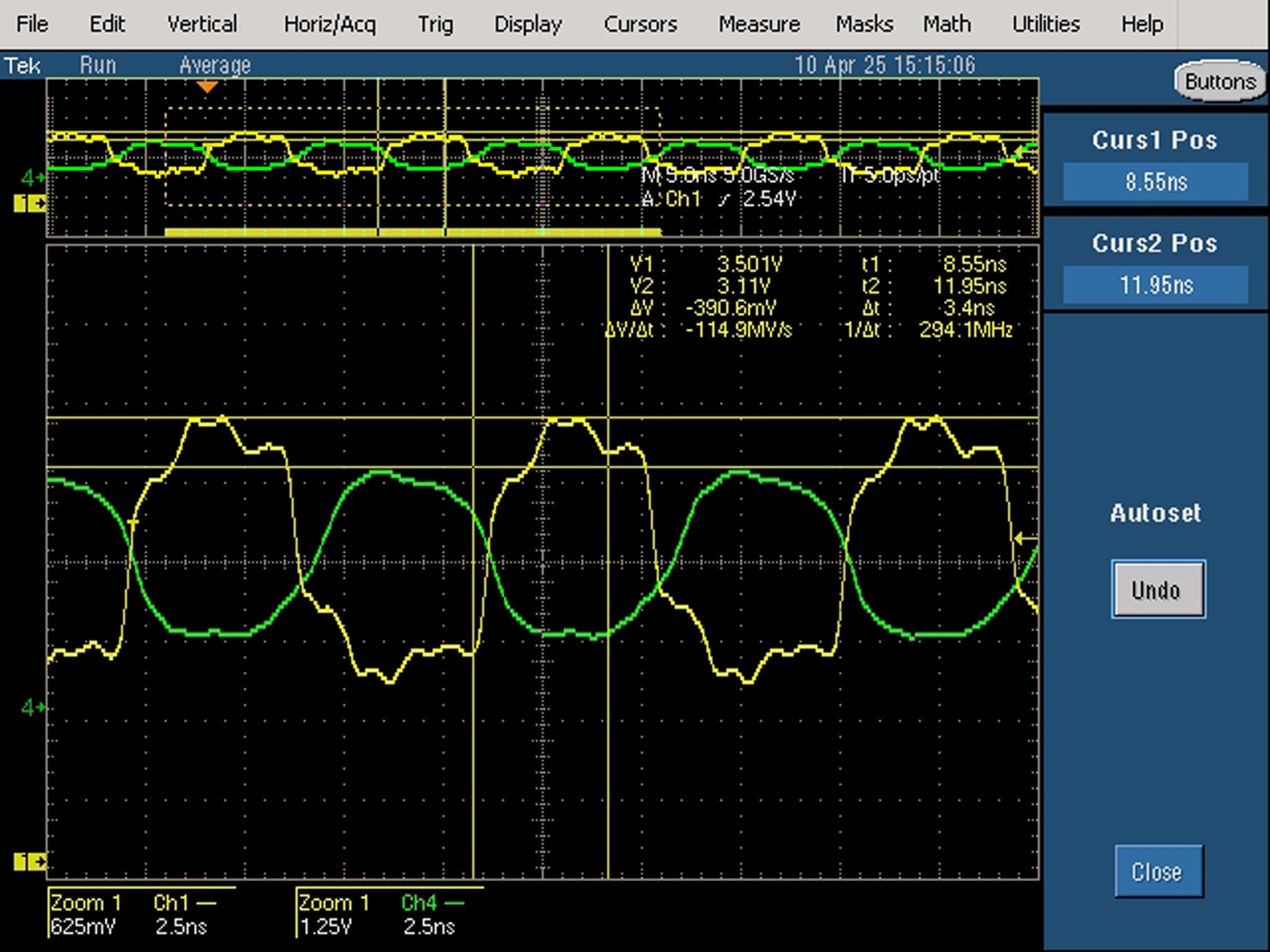Click the Ch1 ground reference marker in overview

(x=30, y=204)
